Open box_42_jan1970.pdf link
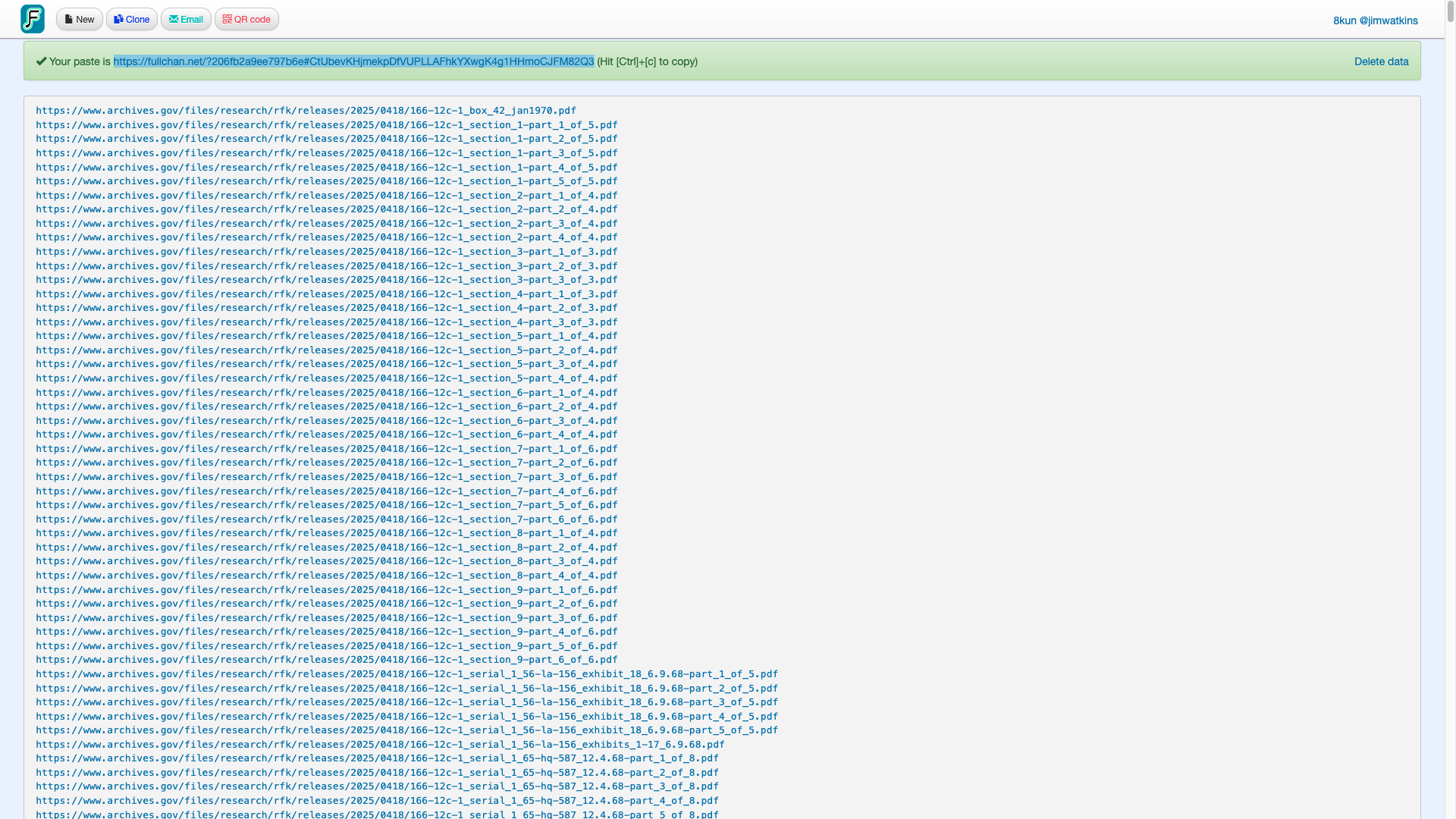 click(306, 111)
